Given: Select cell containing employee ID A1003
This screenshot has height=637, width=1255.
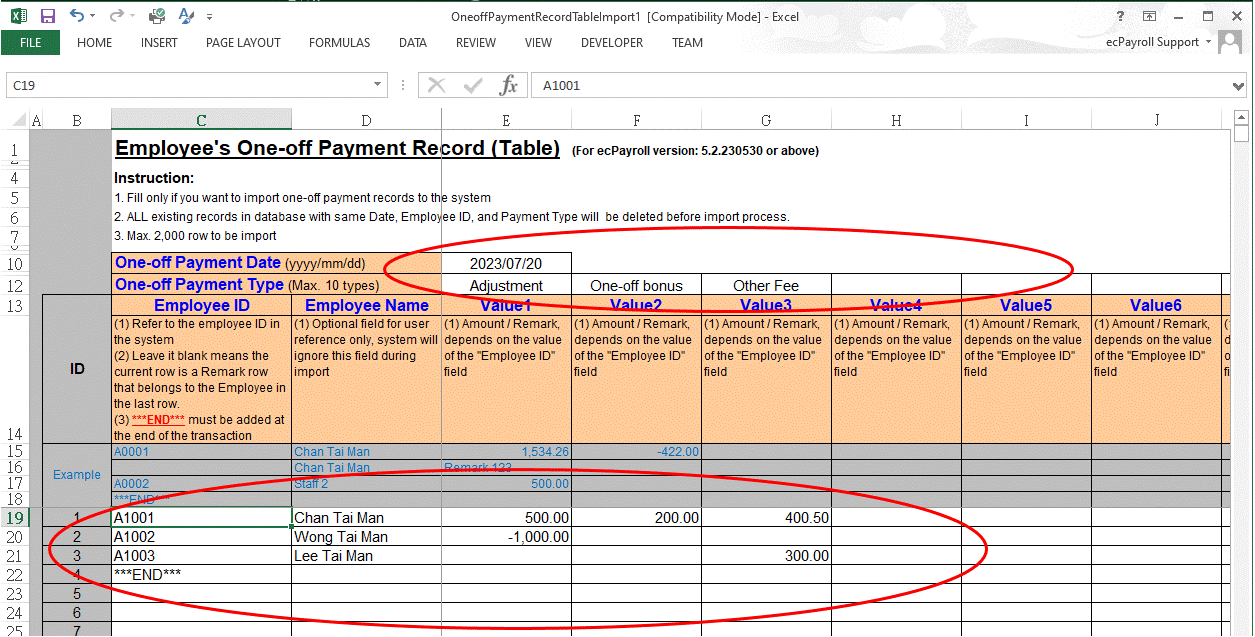Looking at the screenshot, I should pos(201,556).
